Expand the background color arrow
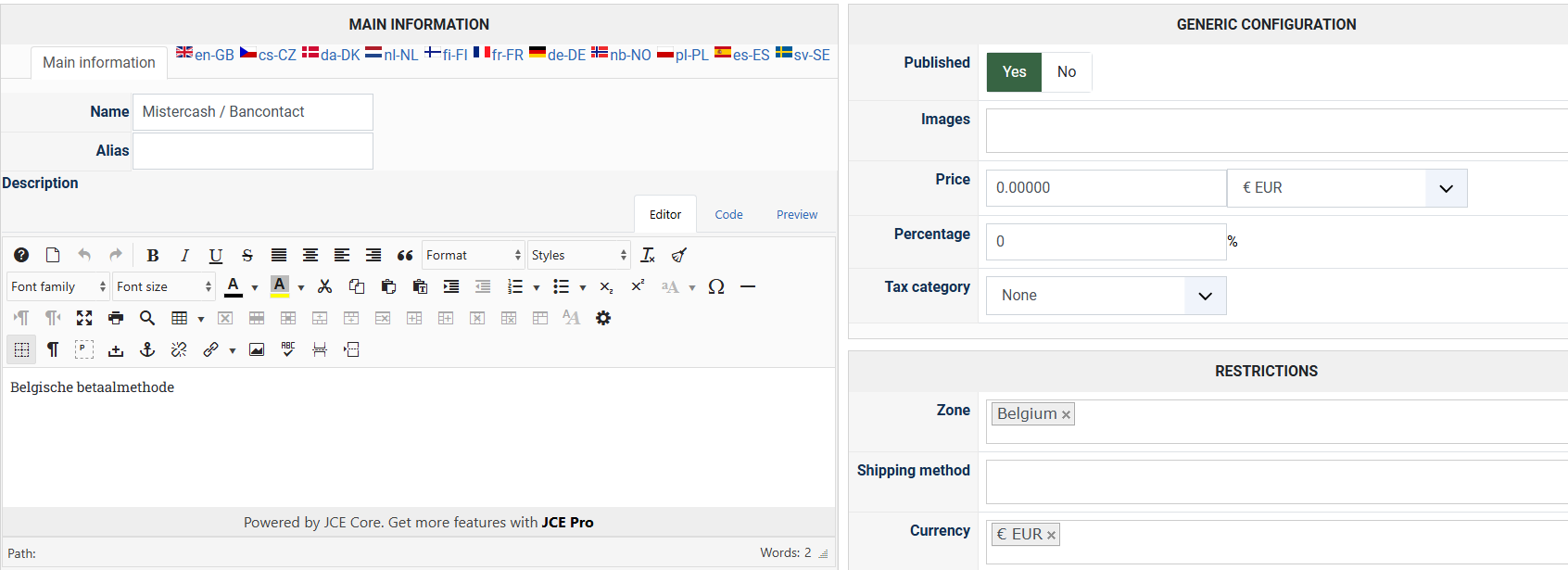The image size is (1568, 570). tap(301, 287)
